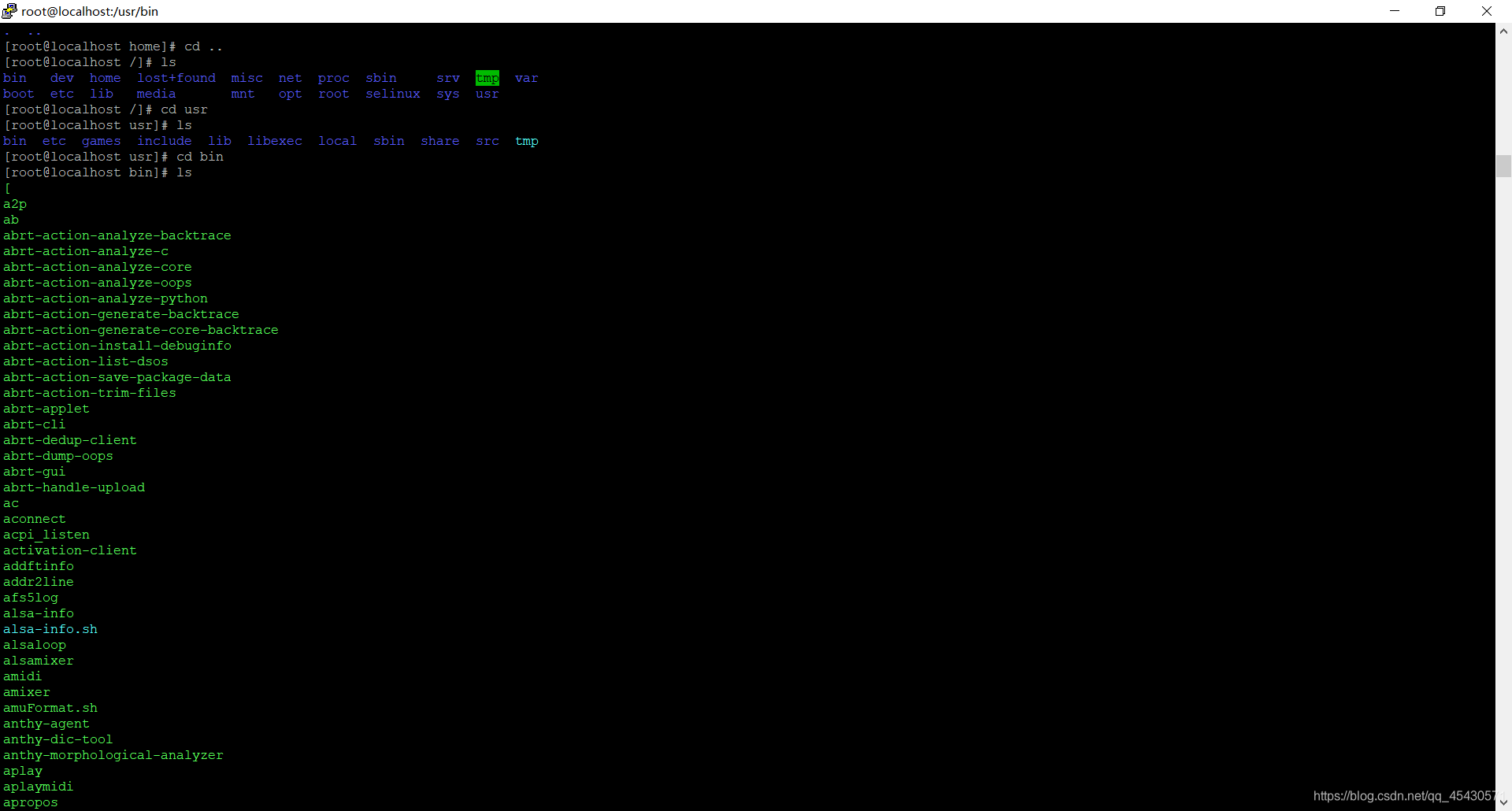Click anthy-morphological-analyzer entry
Viewport: 1512px width, 811px height.
click(113, 755)
